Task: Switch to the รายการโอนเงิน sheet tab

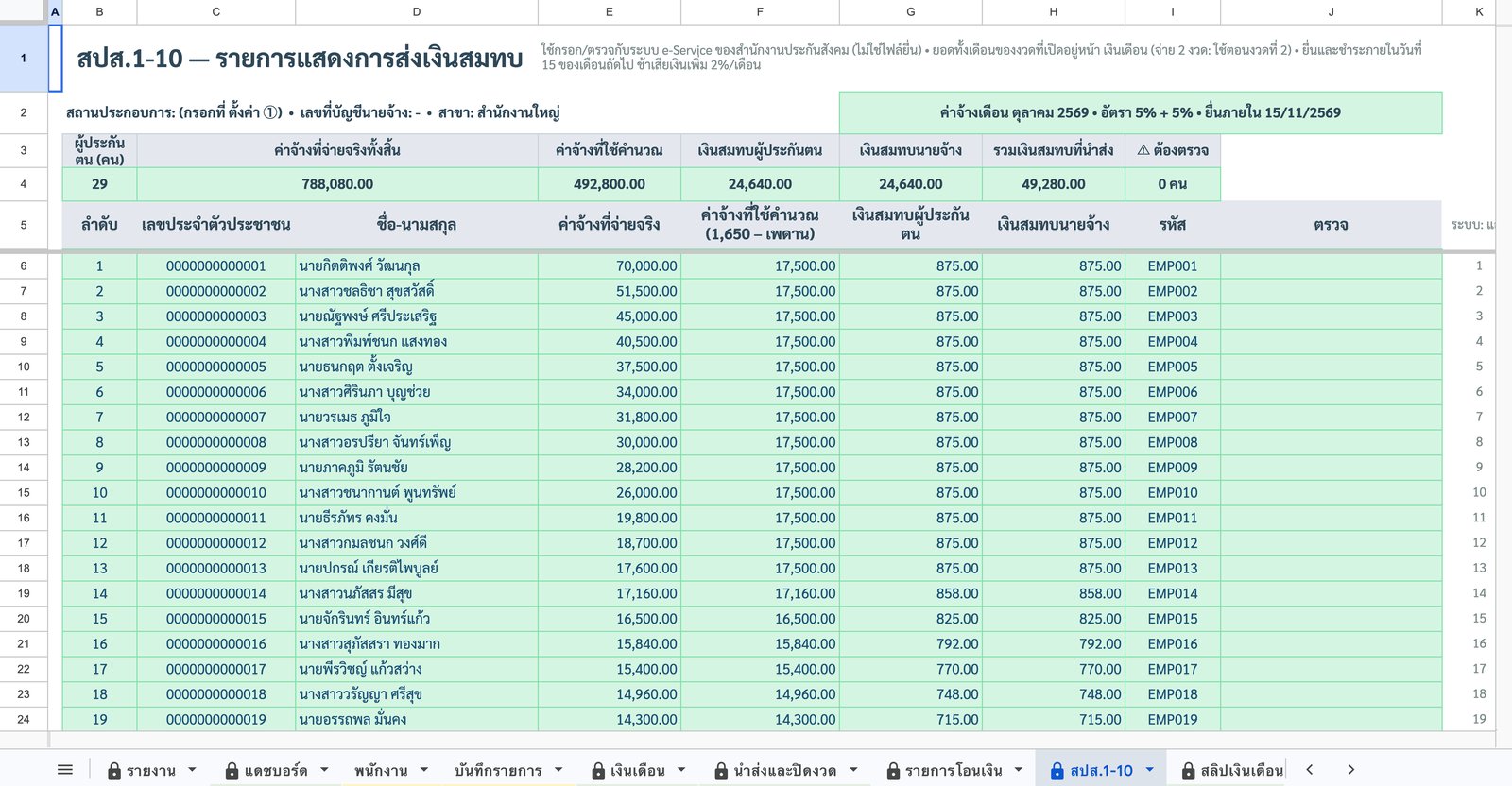Action: [x=954, y=770]
